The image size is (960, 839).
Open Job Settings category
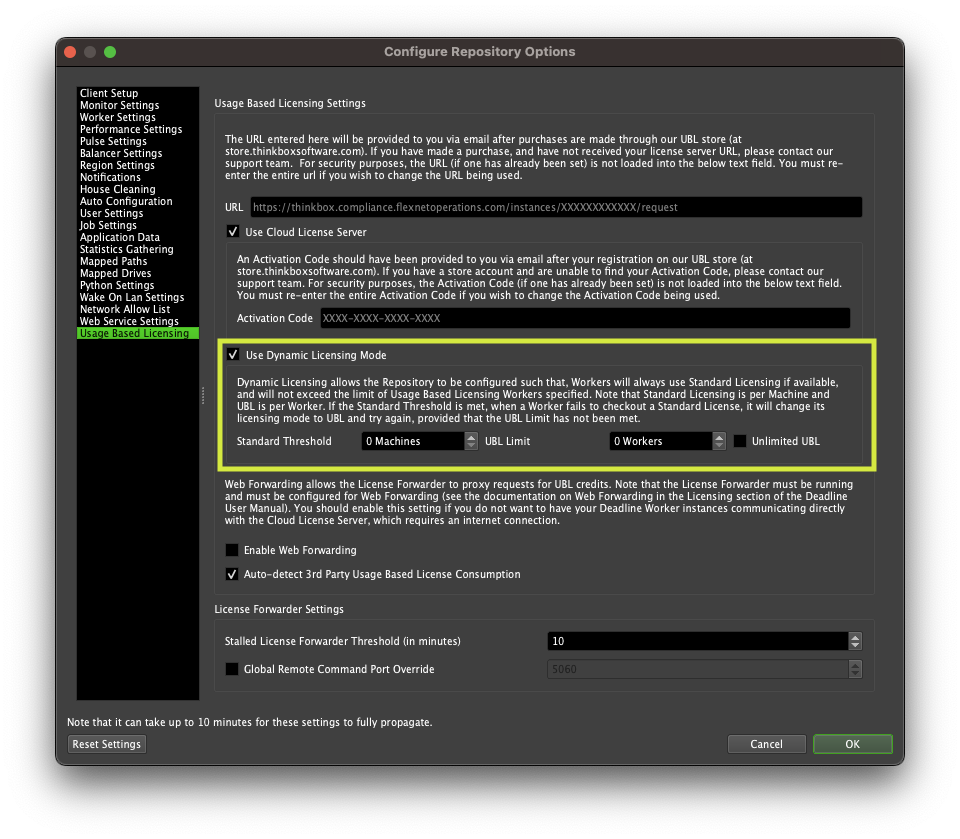[108, 225]
